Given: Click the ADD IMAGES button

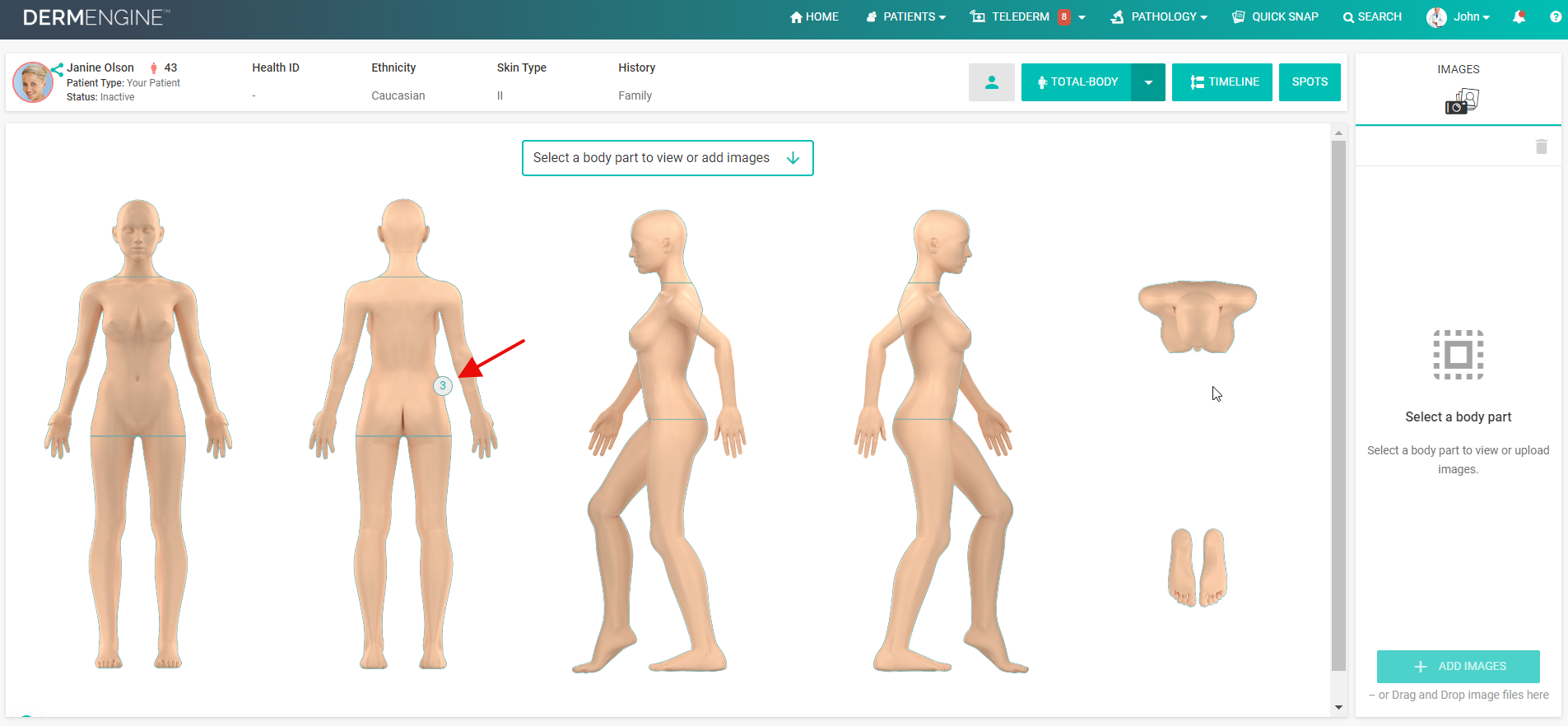Looking at the screenshot, I should [1459, 667].
